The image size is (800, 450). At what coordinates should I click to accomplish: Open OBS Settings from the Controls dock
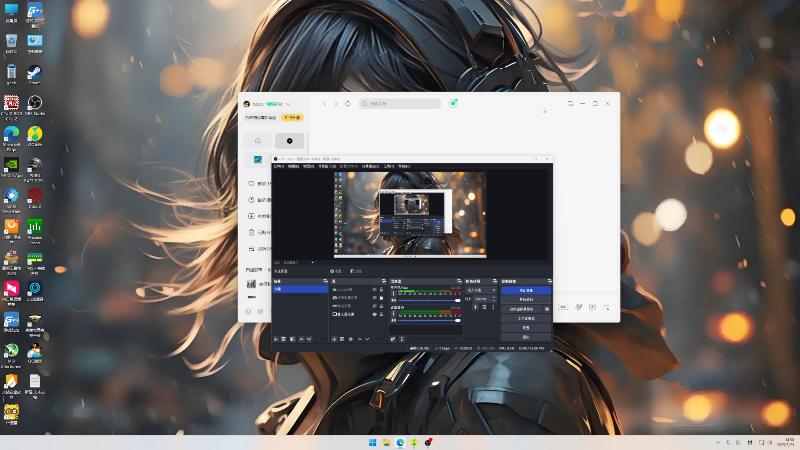coord(526,328)
